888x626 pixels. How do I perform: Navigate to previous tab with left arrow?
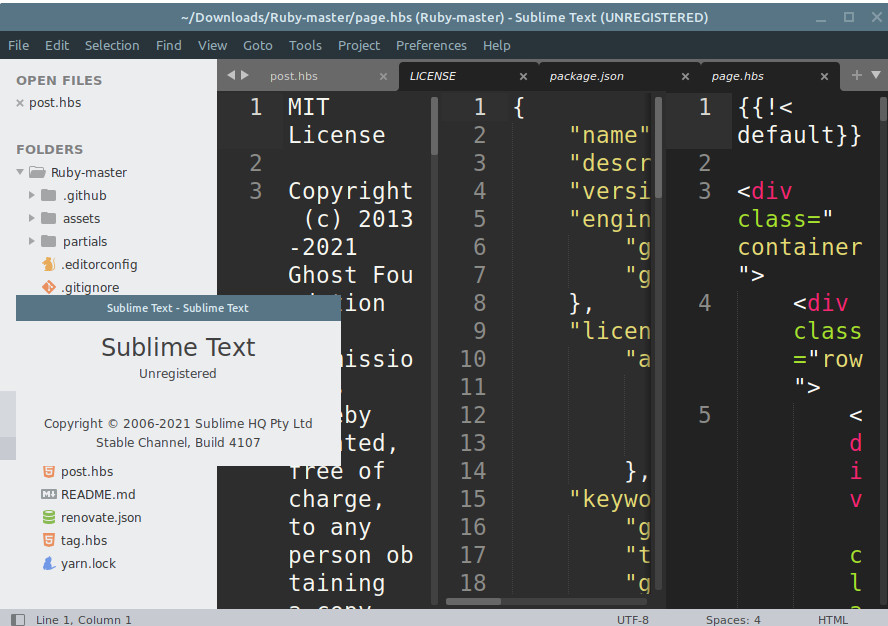click(x=231, y=75)
